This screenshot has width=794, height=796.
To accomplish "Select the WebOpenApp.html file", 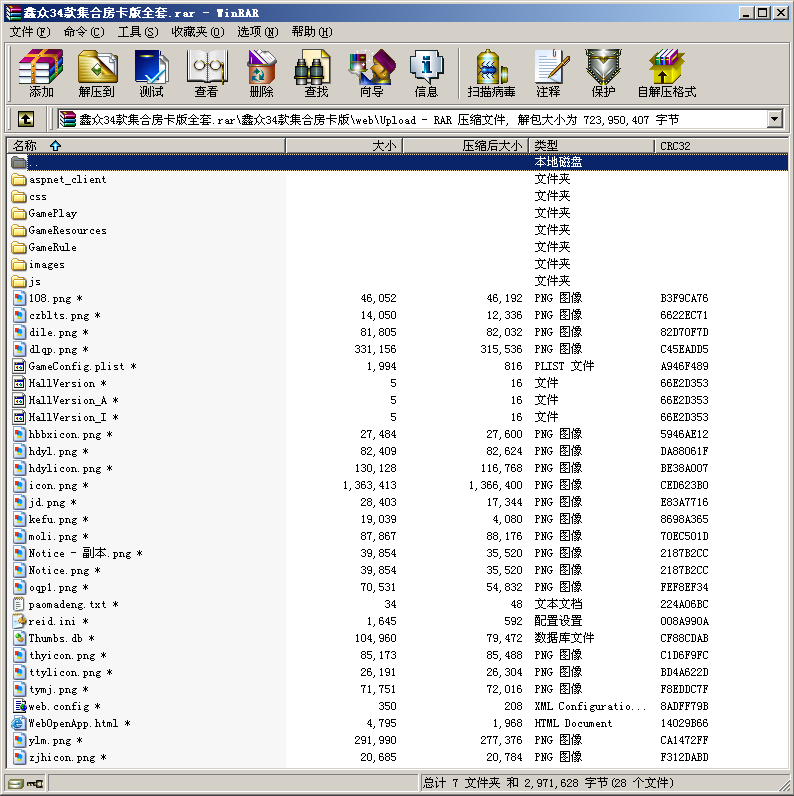I will (x=73, y=723).
